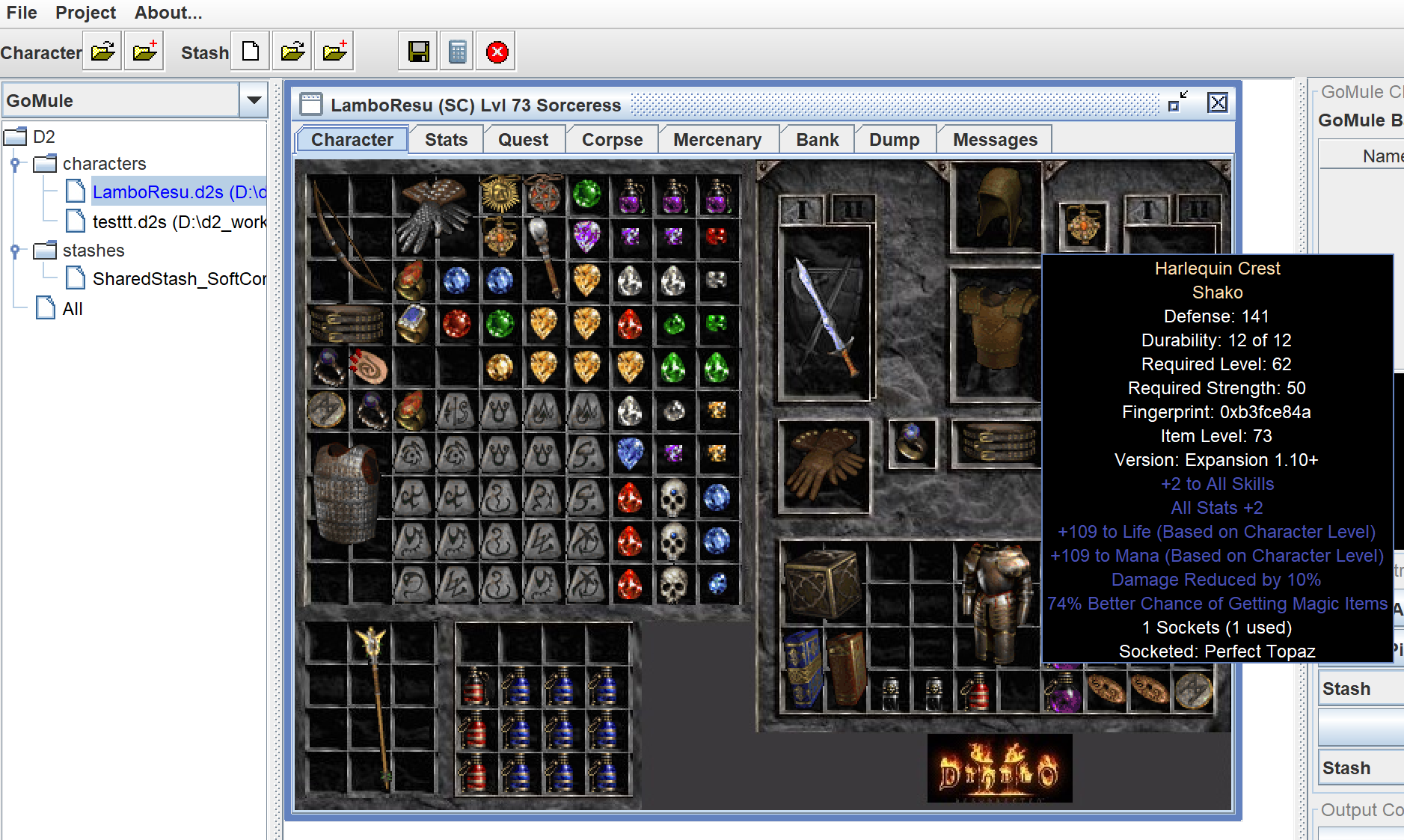
Task: Open the calculator toolbar icon
Action: coord(457,52)
